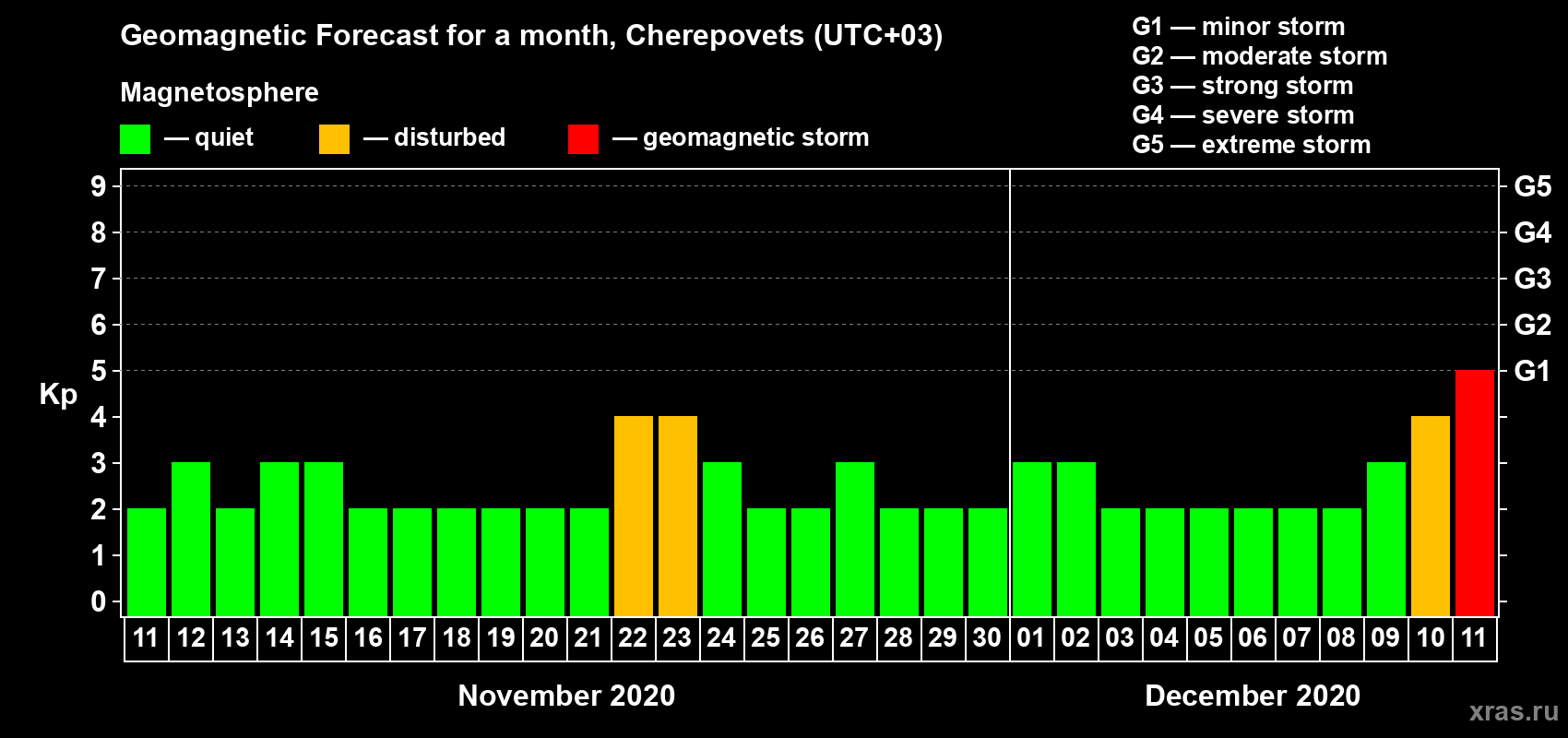Click the date cell 01 in December
The image size is (1568, 738).
tap(1031, 638)
